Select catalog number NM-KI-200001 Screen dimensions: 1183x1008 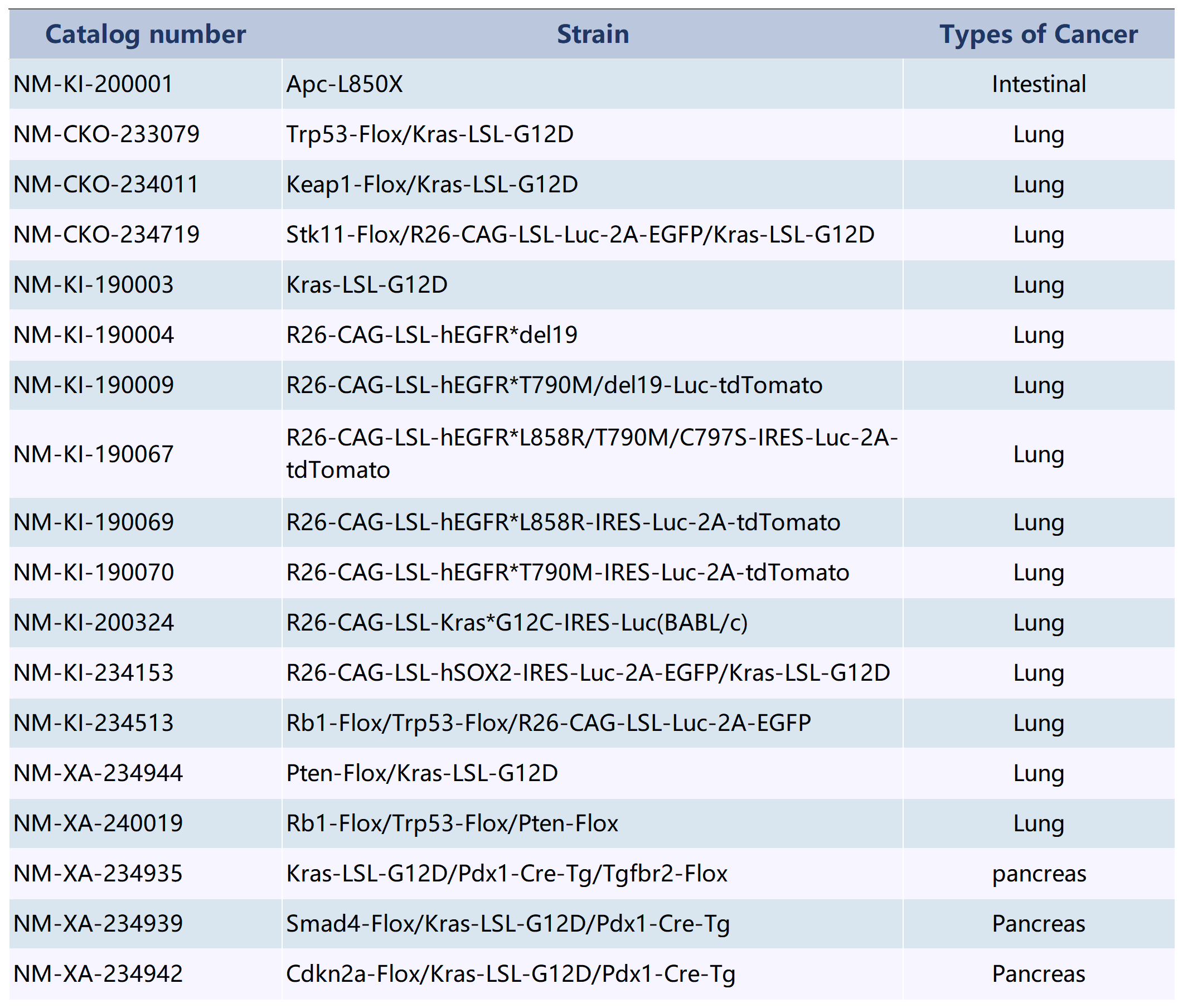(x=93, y=84)
